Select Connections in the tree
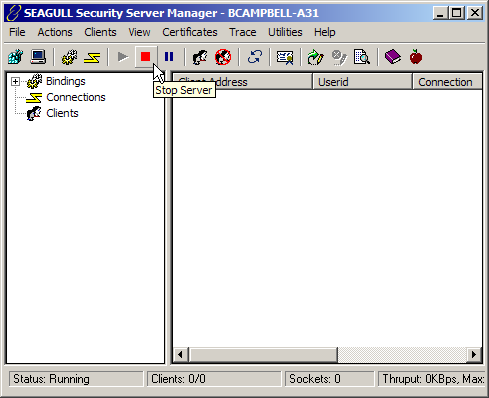Image resolution: width=489 pixels, height=398 pixels. [76, 97]
